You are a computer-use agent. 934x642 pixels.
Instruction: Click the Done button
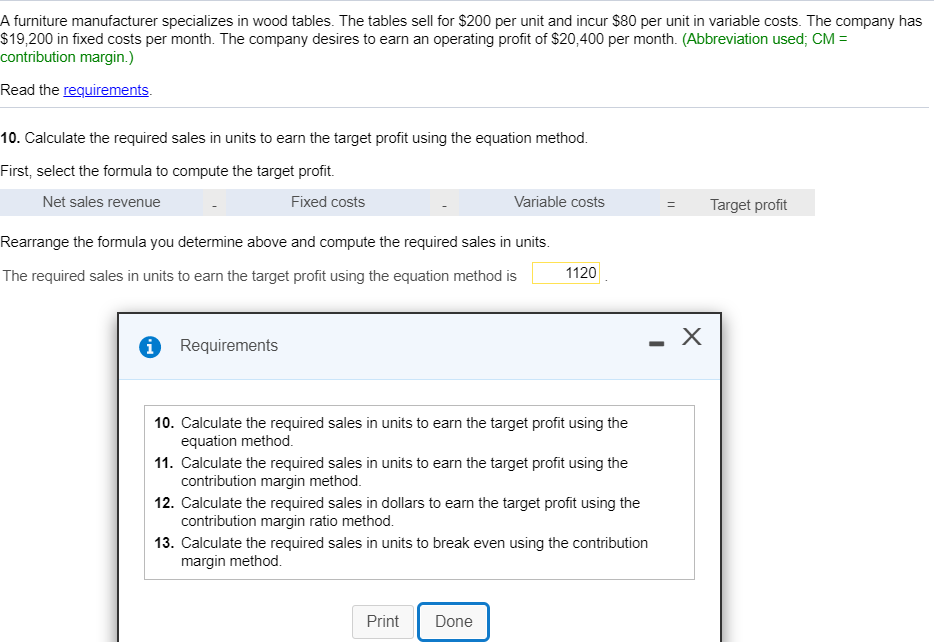point(453,622)
